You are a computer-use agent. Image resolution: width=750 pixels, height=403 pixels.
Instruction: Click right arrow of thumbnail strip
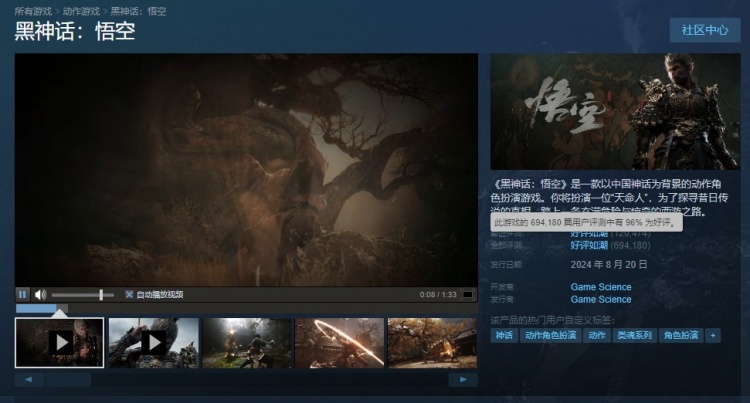click(x=463, y=380)
